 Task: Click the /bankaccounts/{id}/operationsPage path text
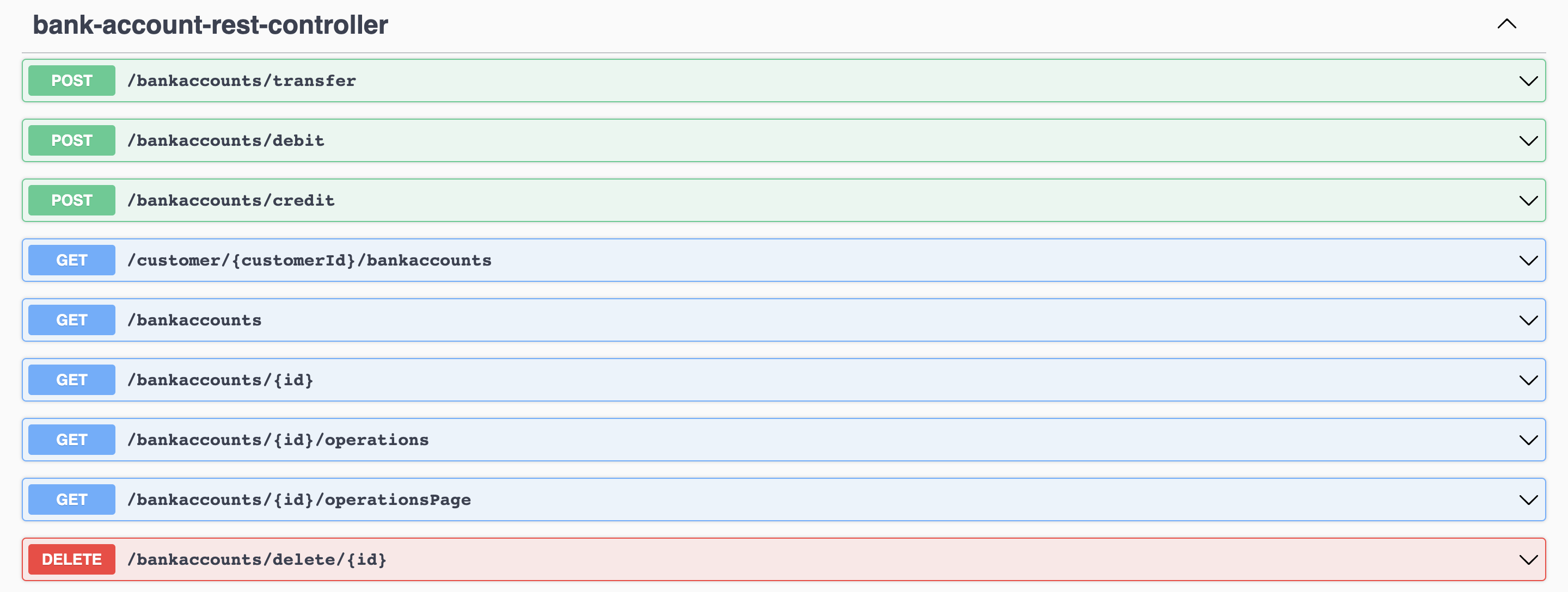(299, 499)
